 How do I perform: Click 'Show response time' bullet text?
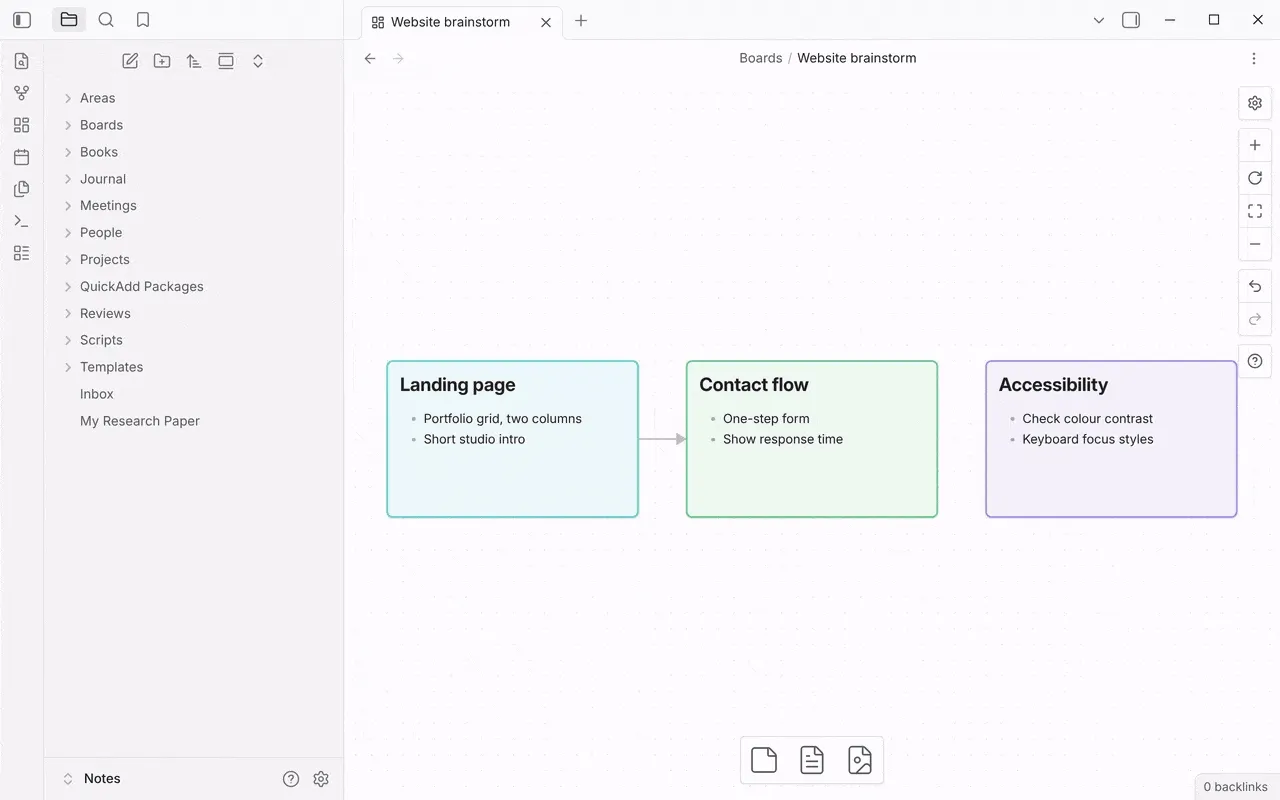coord(783,439)
